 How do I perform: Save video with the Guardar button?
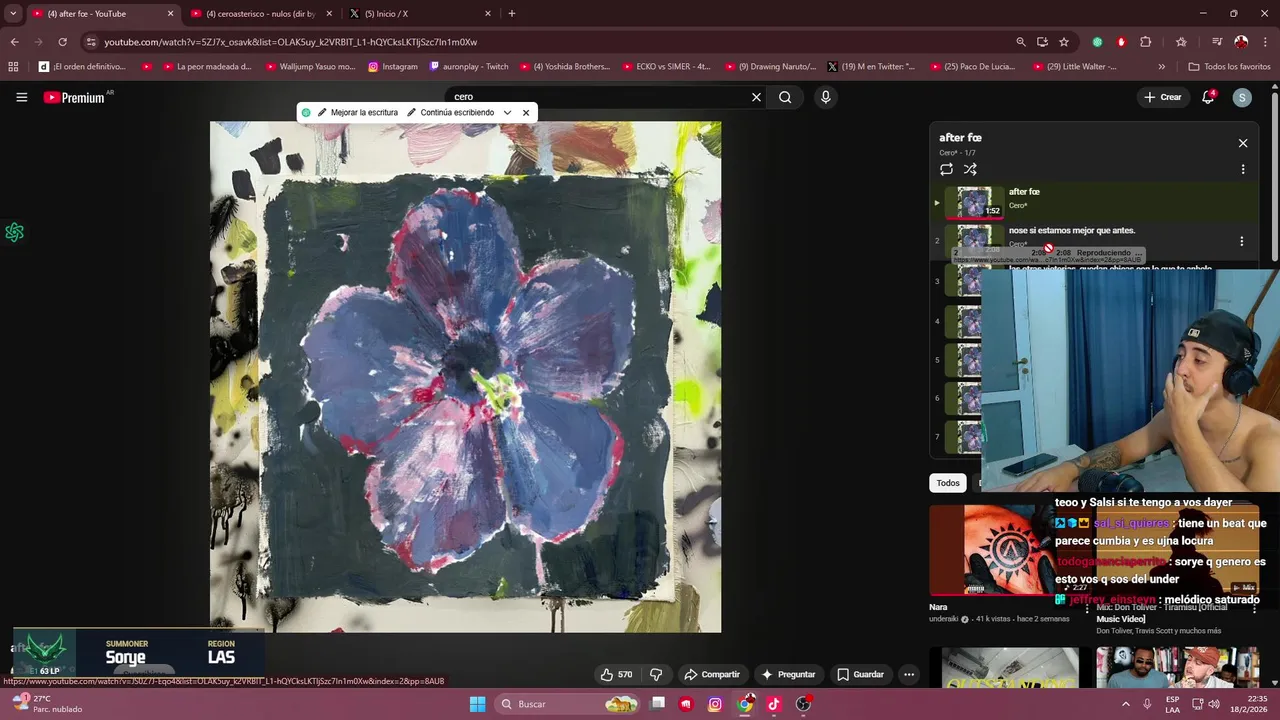coord(860,674)
